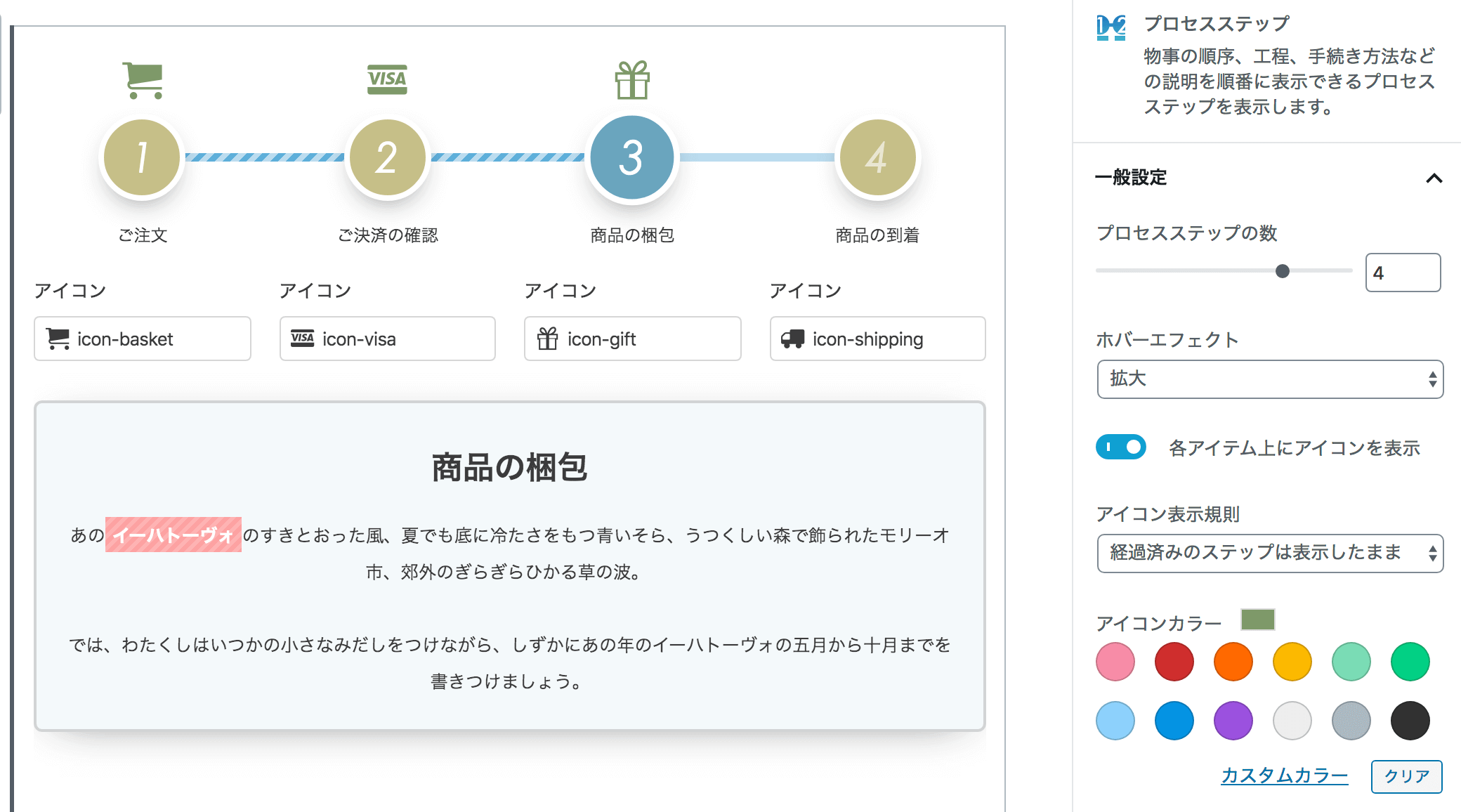
Task: Open the icon-shipping icon picker field
Action: point(877,339)
